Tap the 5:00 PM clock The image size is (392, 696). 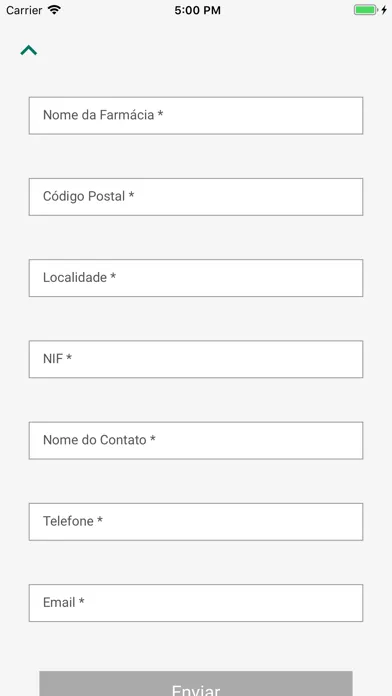(198, 10)
